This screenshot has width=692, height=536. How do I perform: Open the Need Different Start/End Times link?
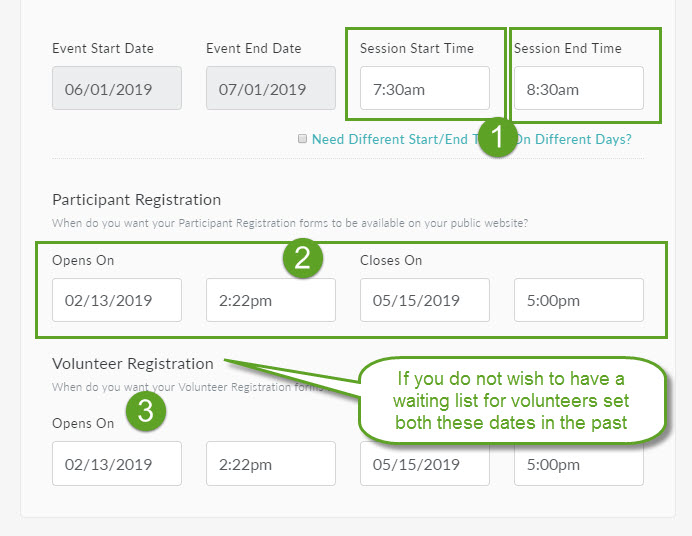click(x=390, y=139)
